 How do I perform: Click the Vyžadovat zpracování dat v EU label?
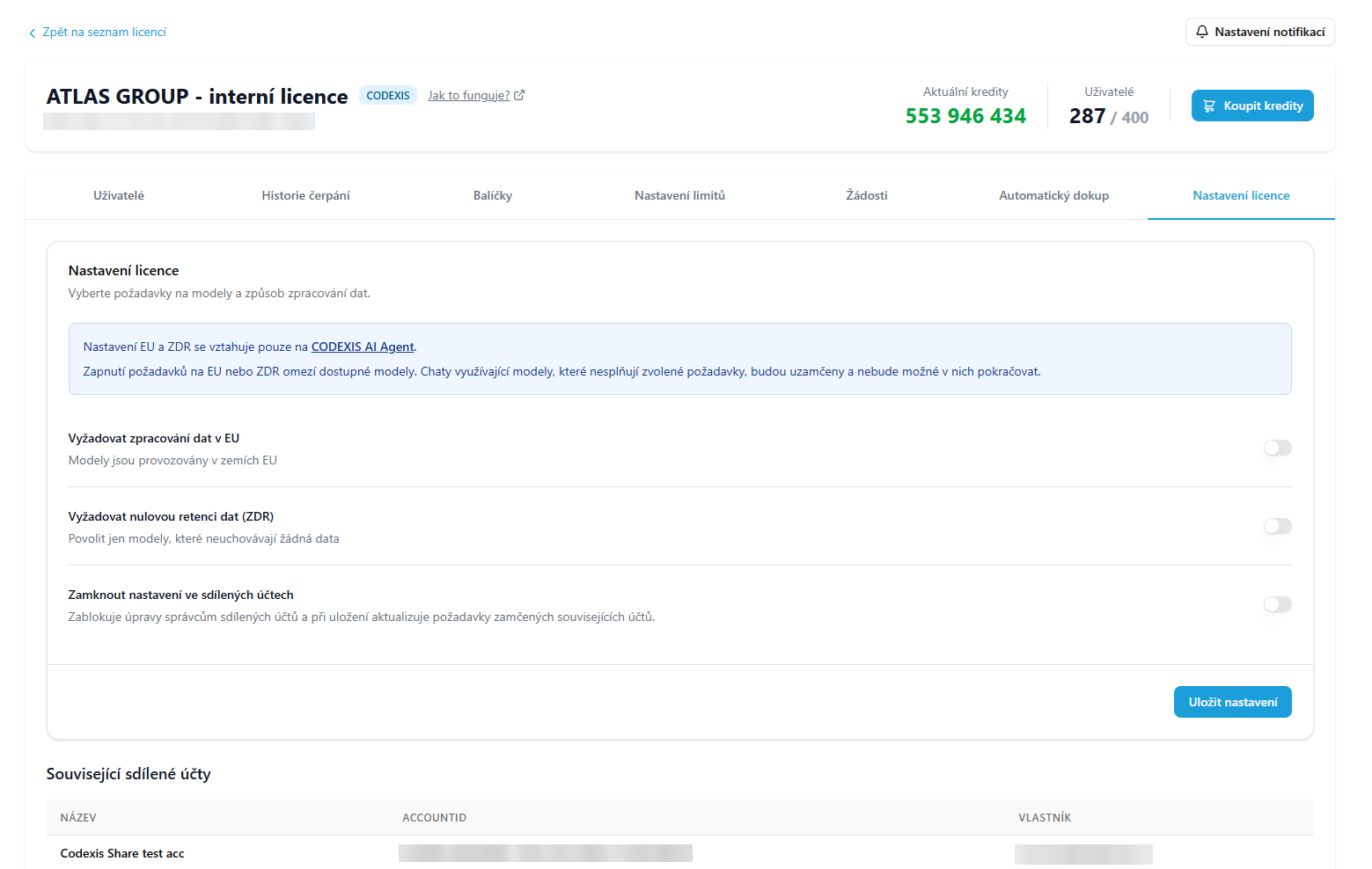(154, 438)
